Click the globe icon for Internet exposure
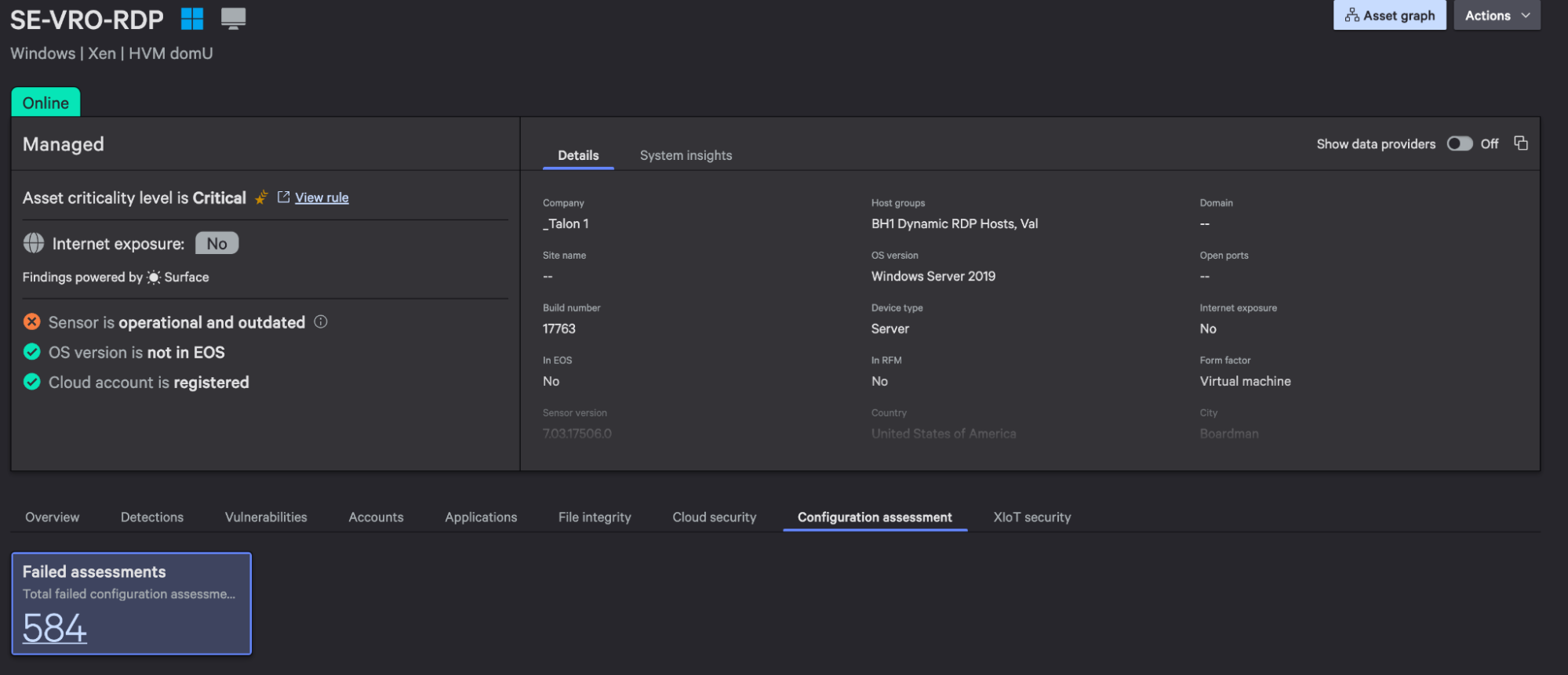 (x=34, y=244)
